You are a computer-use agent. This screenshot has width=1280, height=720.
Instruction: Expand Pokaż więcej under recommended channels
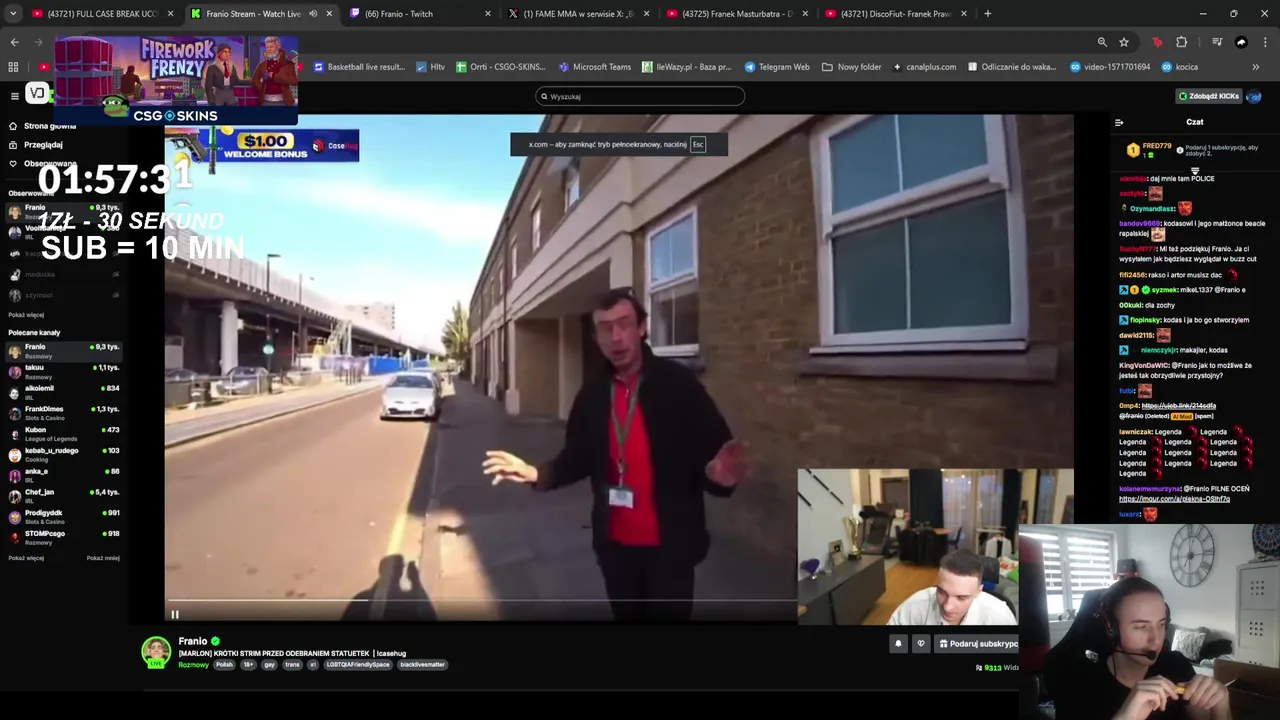(x=26, y=558)
